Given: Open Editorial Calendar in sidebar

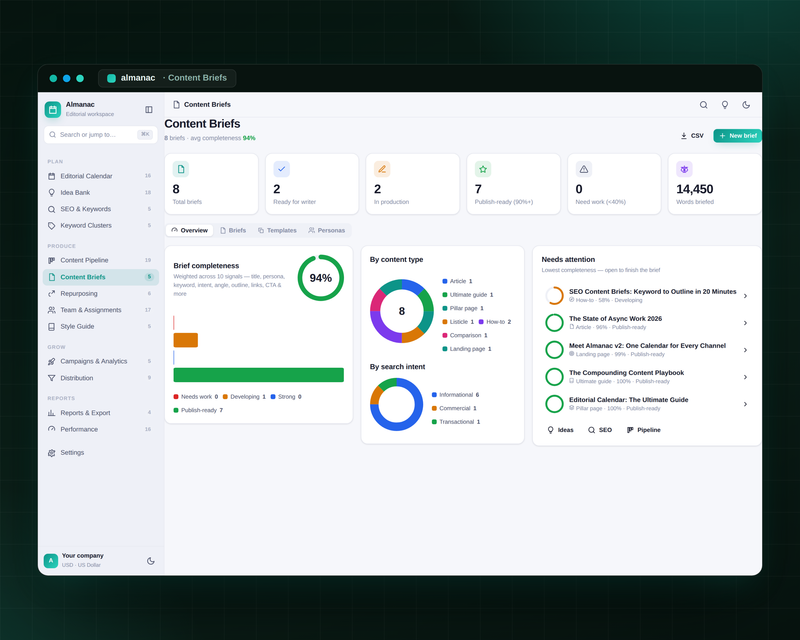Looking at the screenshot, I should point(101,176).
